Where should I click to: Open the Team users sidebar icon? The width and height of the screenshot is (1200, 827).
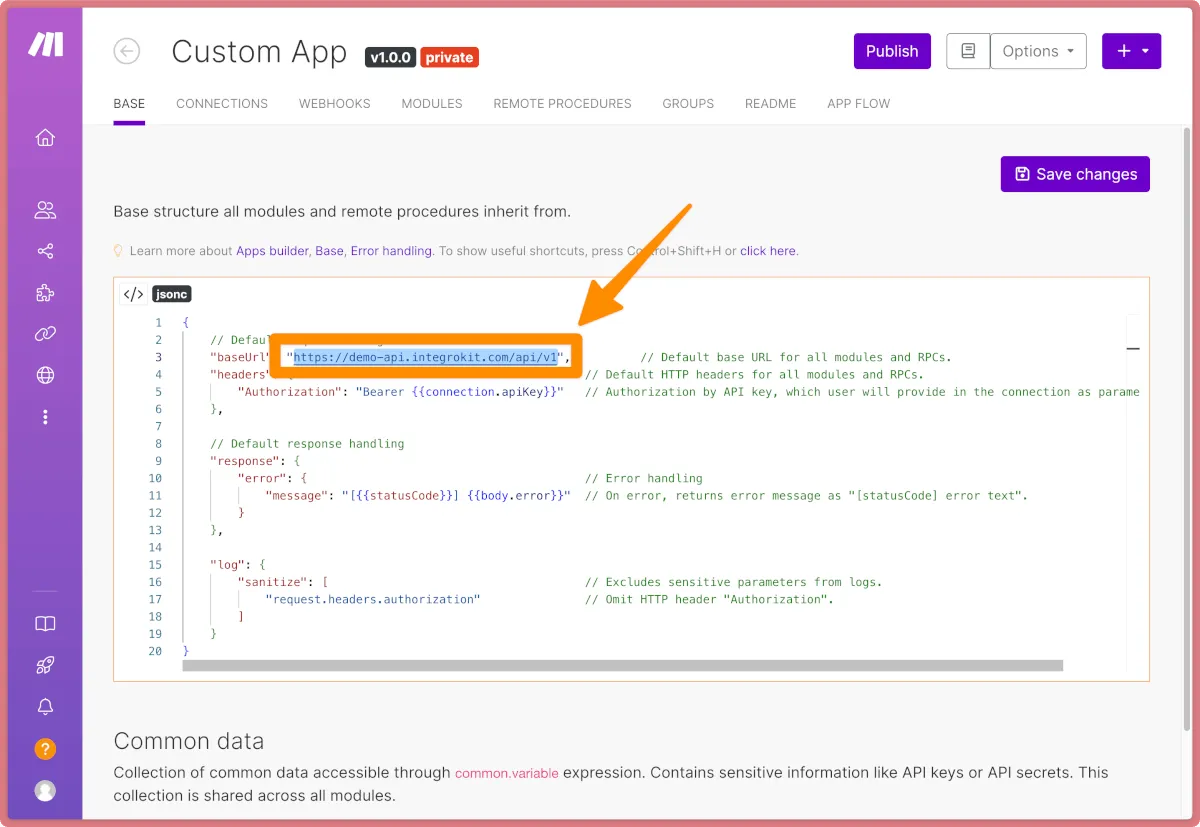45,210
